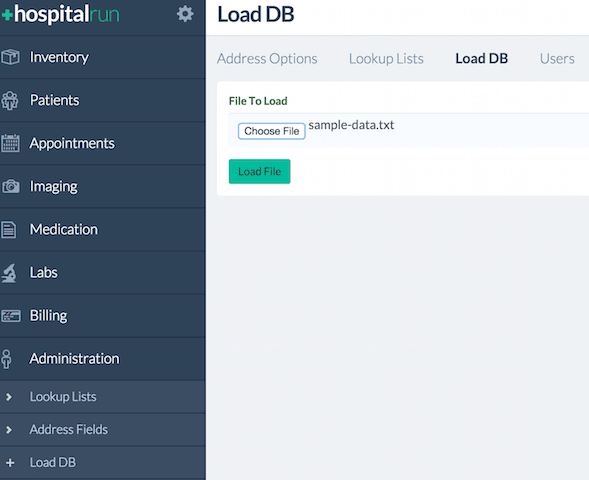Image resolution: width=589 pixels, height=480 pixels.
Task: Click the Imaging camera icon
Action: click(11, 186)
